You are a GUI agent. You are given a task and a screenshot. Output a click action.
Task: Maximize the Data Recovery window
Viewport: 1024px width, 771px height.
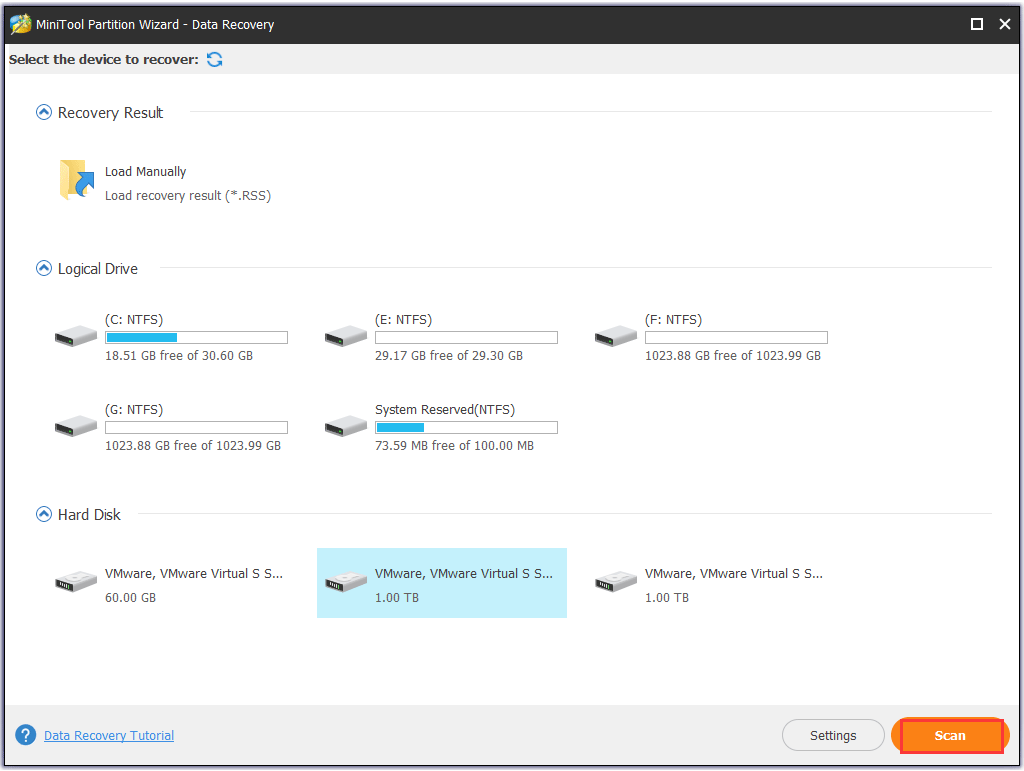[x=977, y=24]
